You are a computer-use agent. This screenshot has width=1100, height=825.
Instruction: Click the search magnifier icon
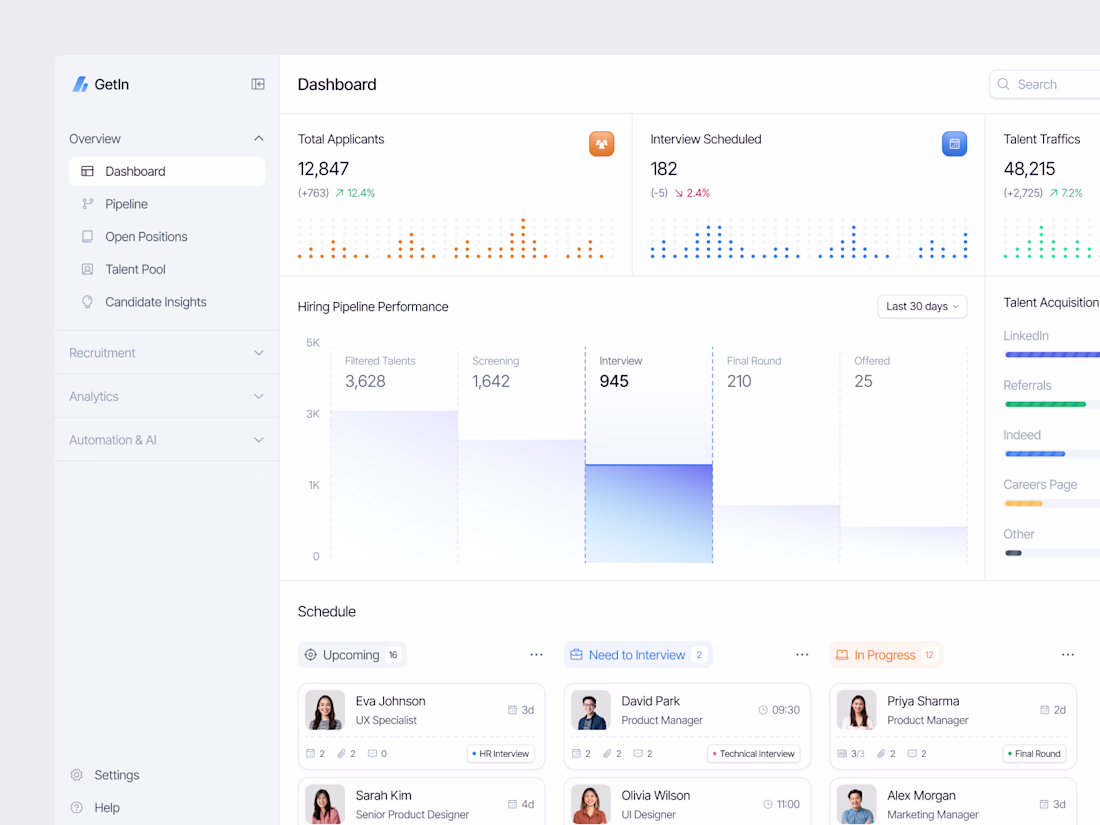click(1004, 84)
